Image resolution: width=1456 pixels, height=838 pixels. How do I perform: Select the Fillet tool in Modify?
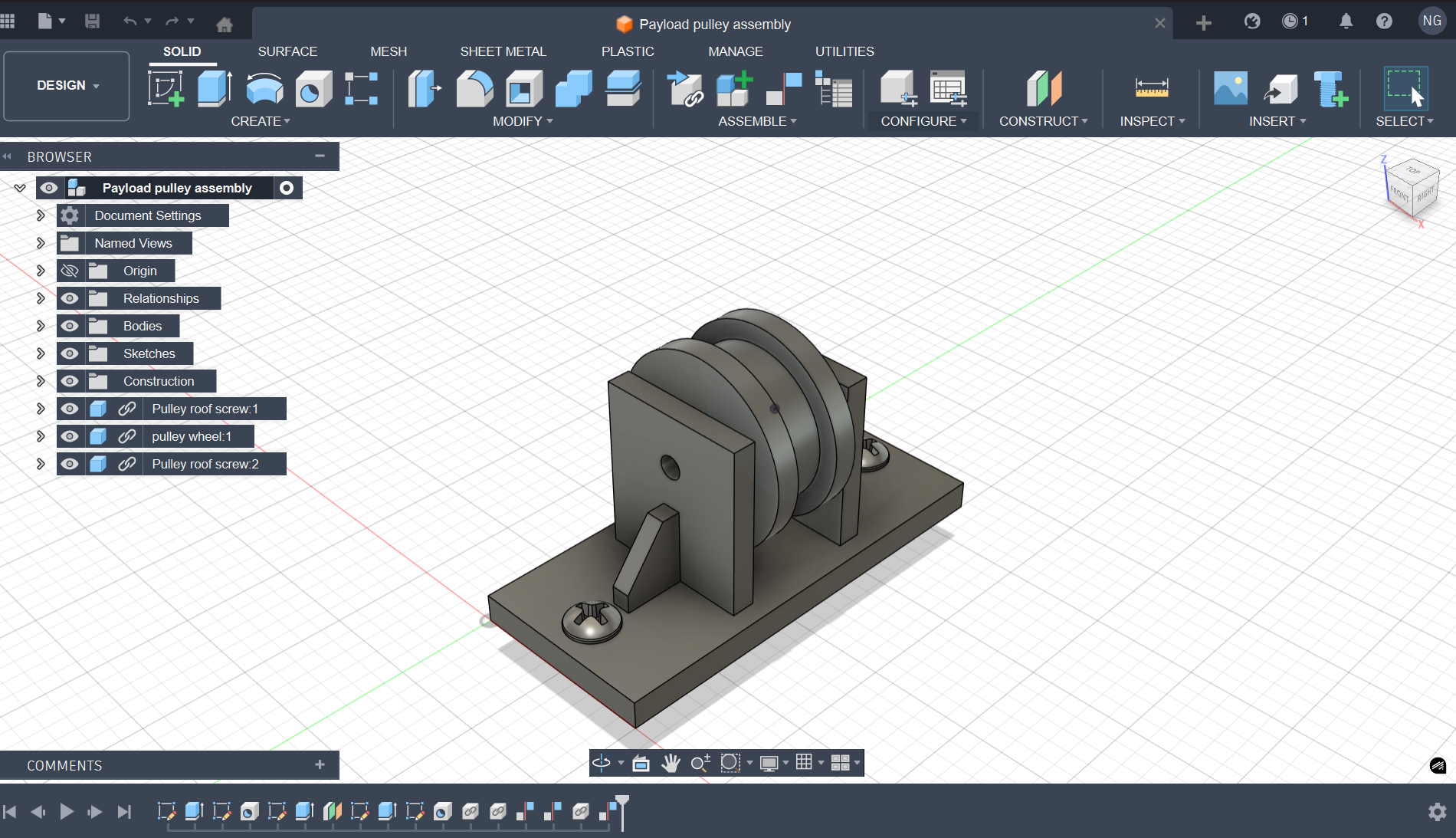(474, 88)
